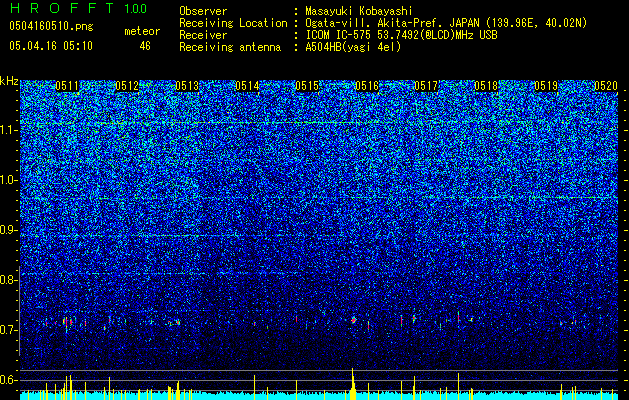Click the tallest yellow power spike below 0516
This screenshot has width=629, height=400.
[353, 384]
